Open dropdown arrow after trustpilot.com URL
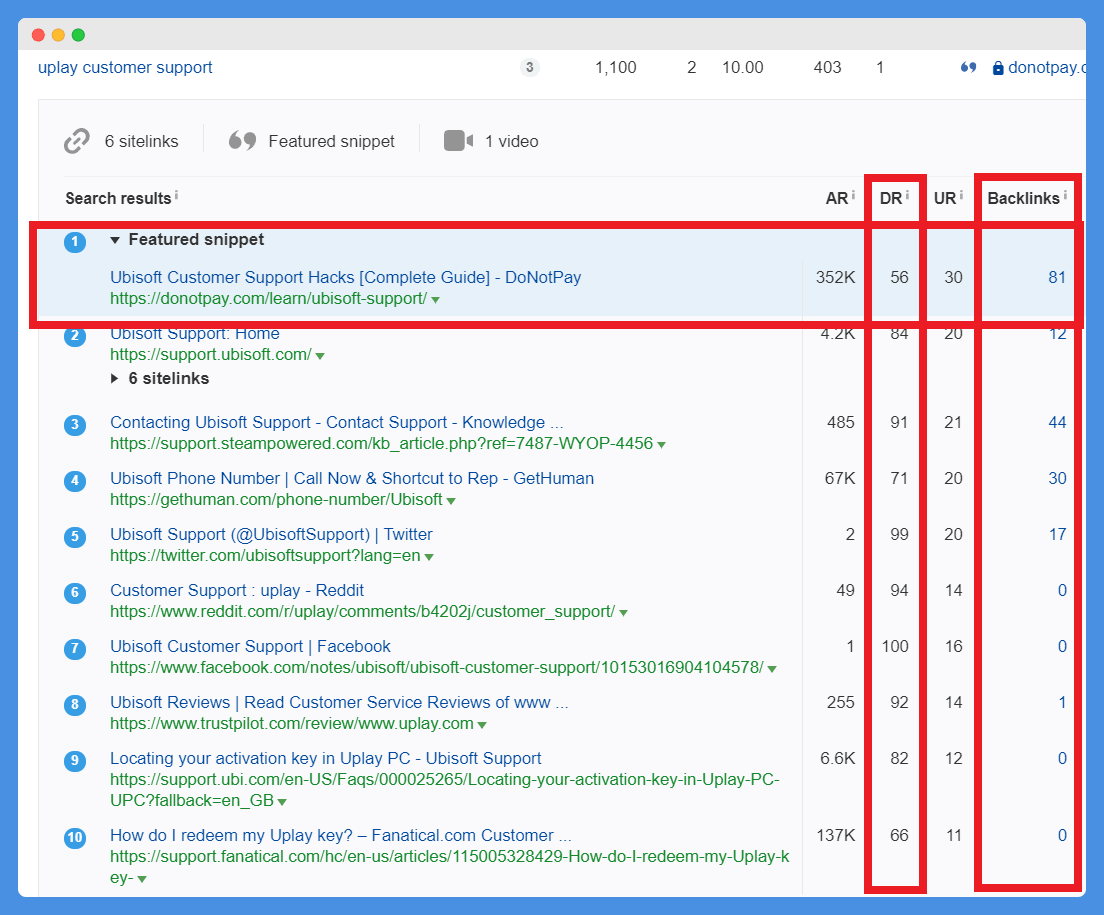This screenshot has width=1104, height=915. pos(482,725)
